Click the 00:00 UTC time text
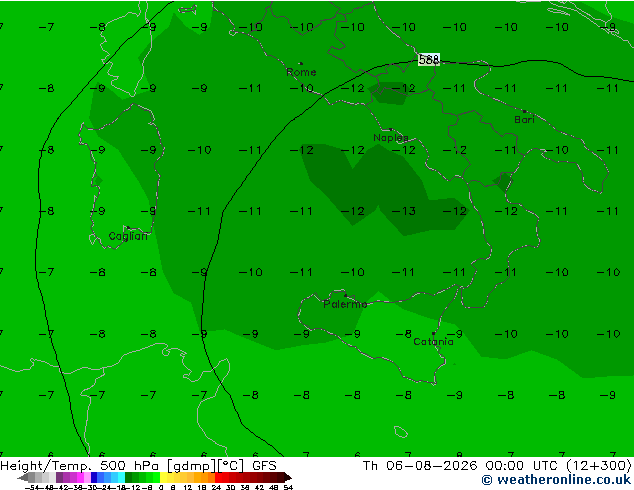This screenshot has height=490, width=634. click(x=521, y=465)
